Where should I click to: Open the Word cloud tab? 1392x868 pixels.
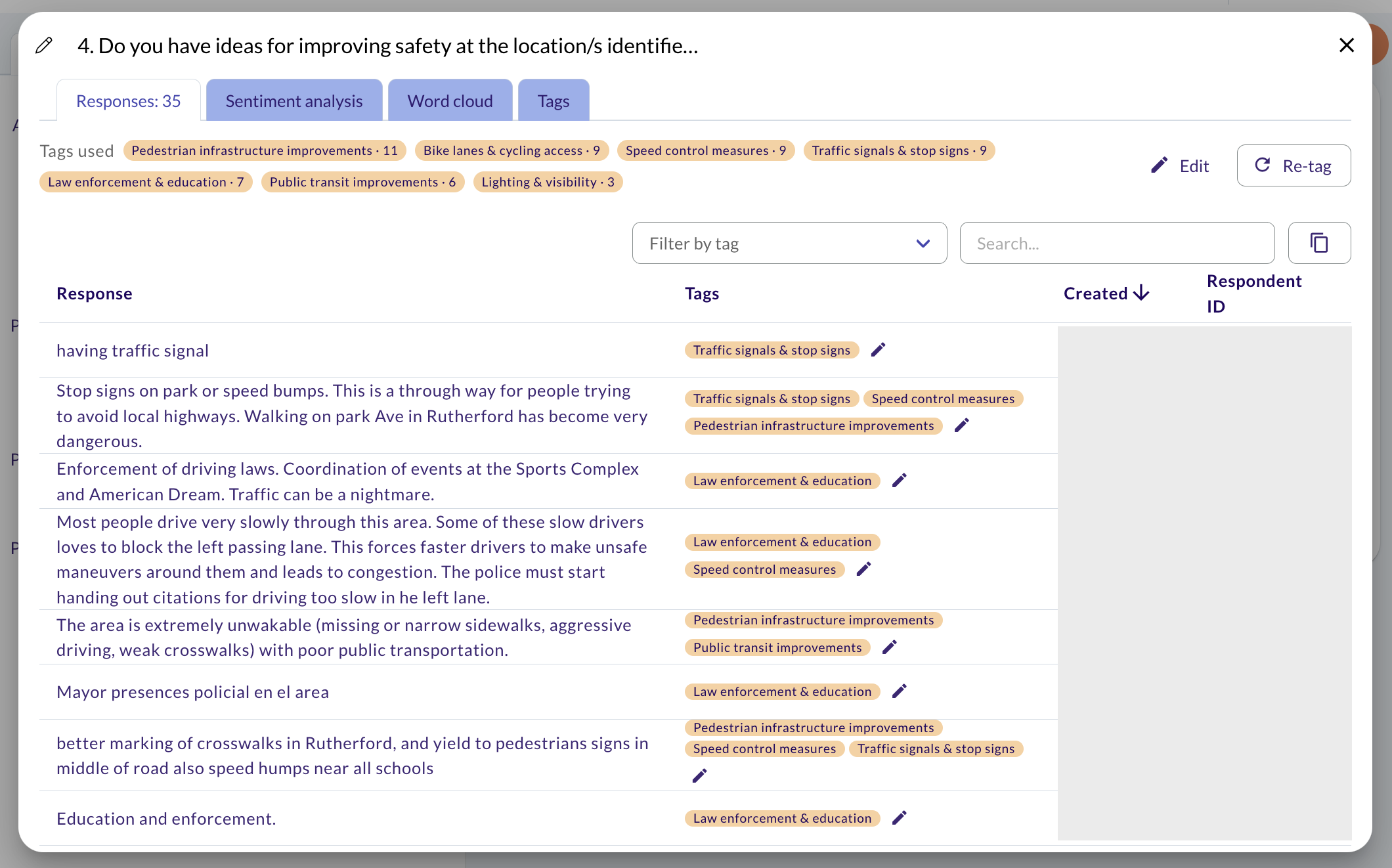(450, 100)
